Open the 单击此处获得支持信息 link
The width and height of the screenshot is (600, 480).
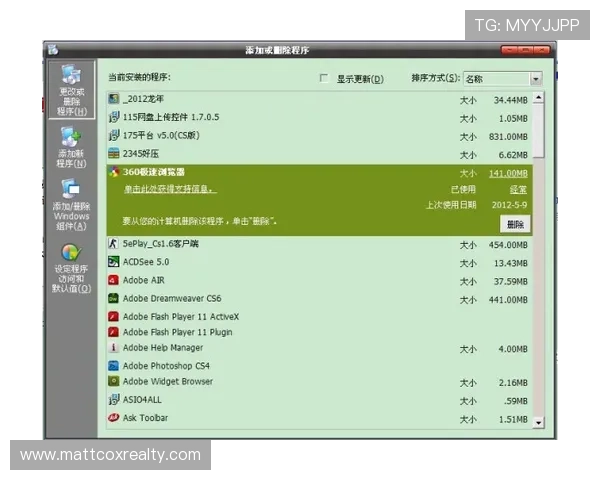tap(170, 189)
